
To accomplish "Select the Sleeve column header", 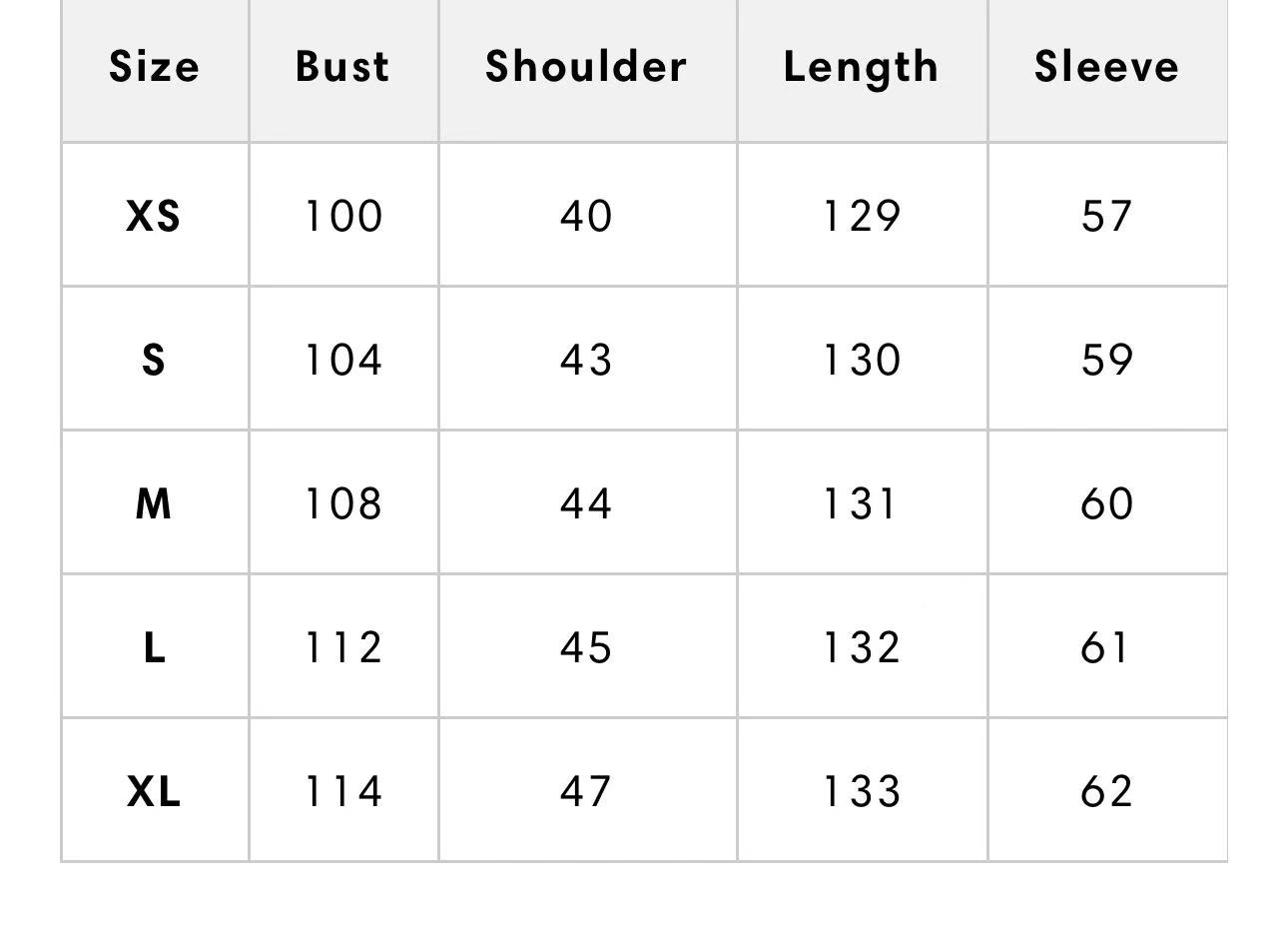I will 1106,67.
